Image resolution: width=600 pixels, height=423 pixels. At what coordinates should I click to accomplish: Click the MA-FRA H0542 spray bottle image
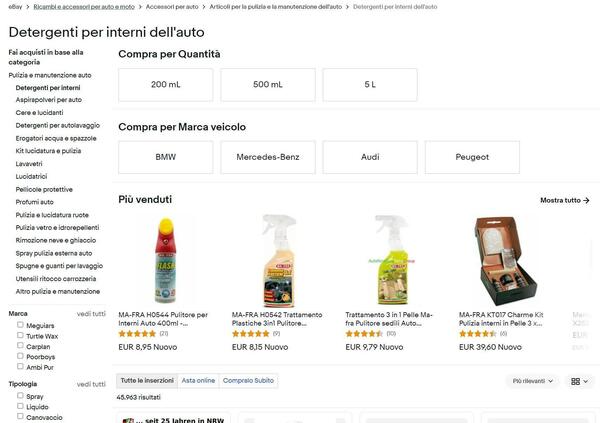pyautogui.click(x=270, y=260)
